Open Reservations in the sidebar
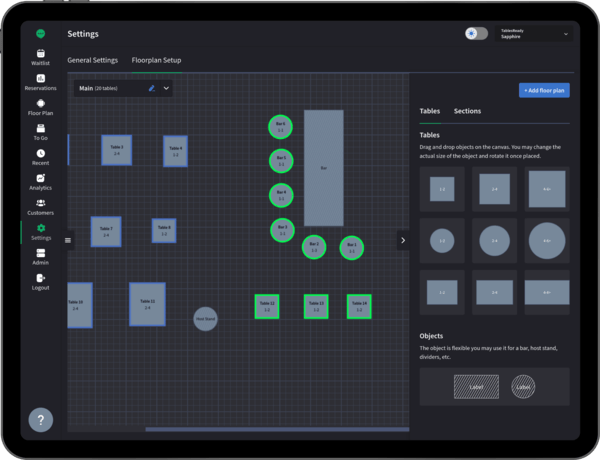Screen dimensions: 600x460 41,82
